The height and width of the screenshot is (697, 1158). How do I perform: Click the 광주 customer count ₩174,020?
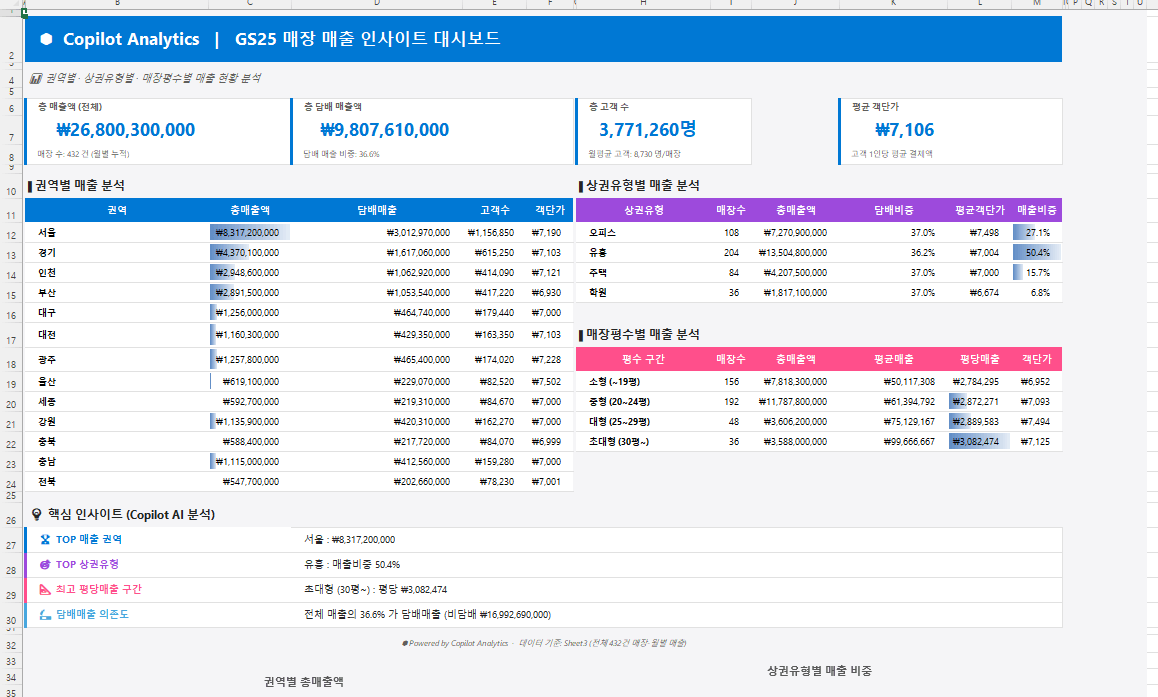[x=494, y=360]
